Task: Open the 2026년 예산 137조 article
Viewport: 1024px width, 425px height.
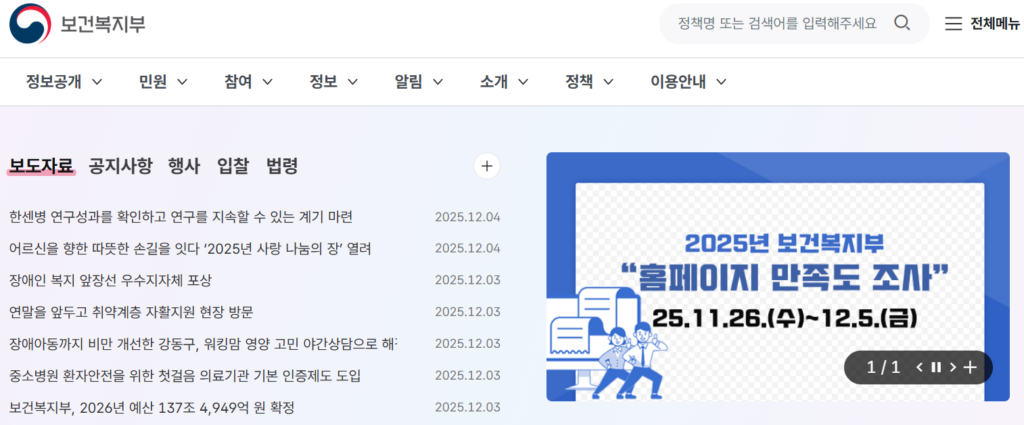Action: point(151,407)
